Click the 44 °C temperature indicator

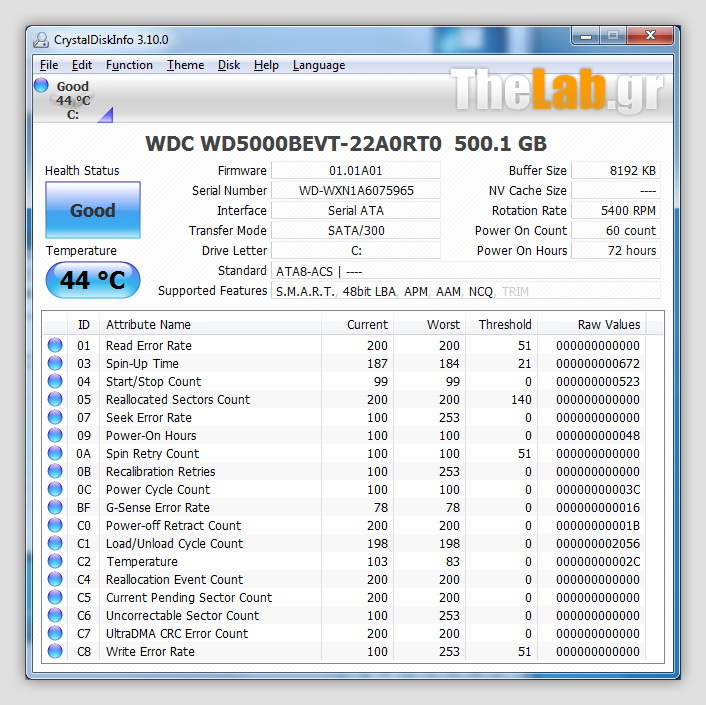93,280
